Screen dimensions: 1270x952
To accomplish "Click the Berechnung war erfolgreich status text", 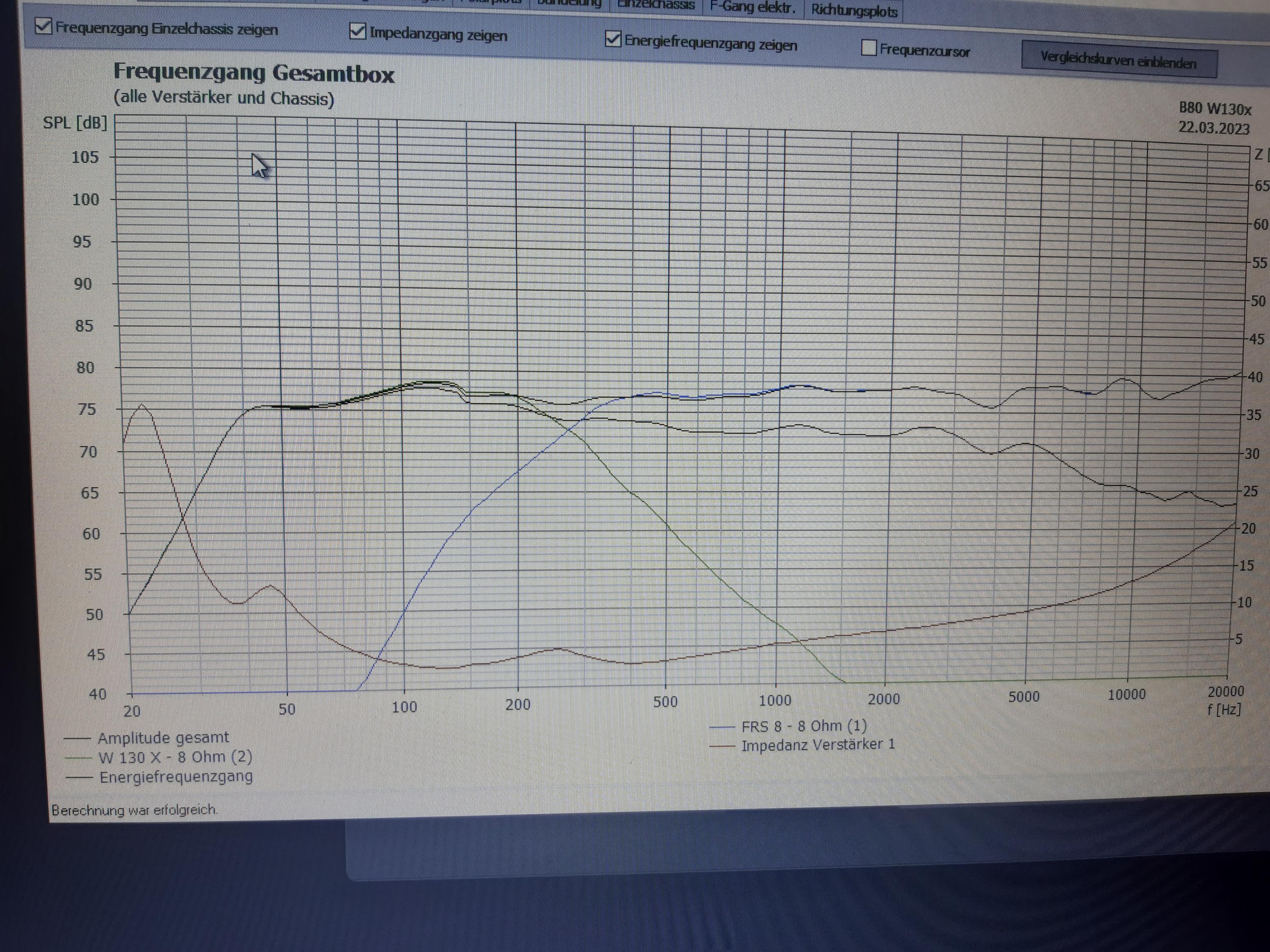I will [134, 810].
